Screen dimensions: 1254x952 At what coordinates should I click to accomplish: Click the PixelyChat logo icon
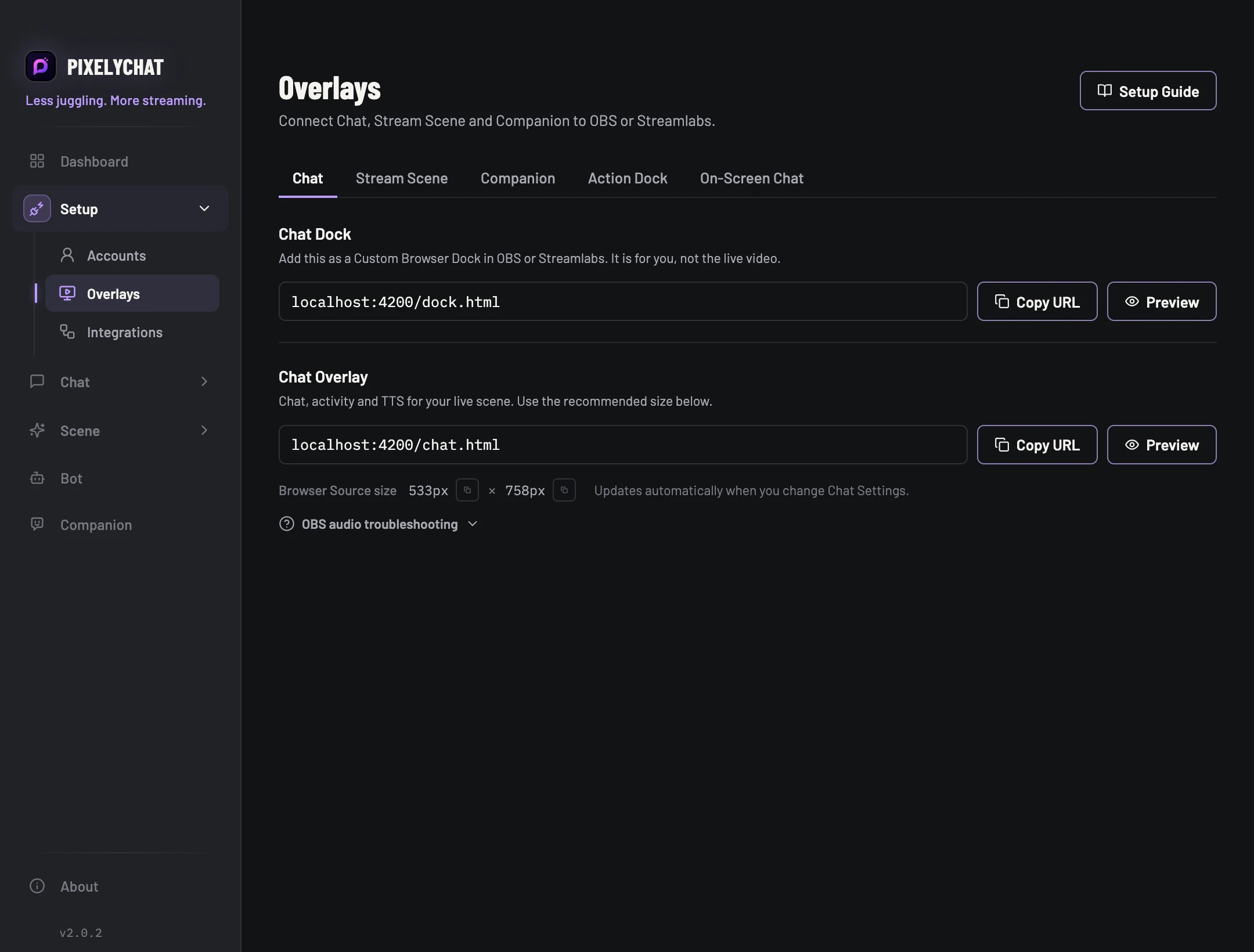41,67
